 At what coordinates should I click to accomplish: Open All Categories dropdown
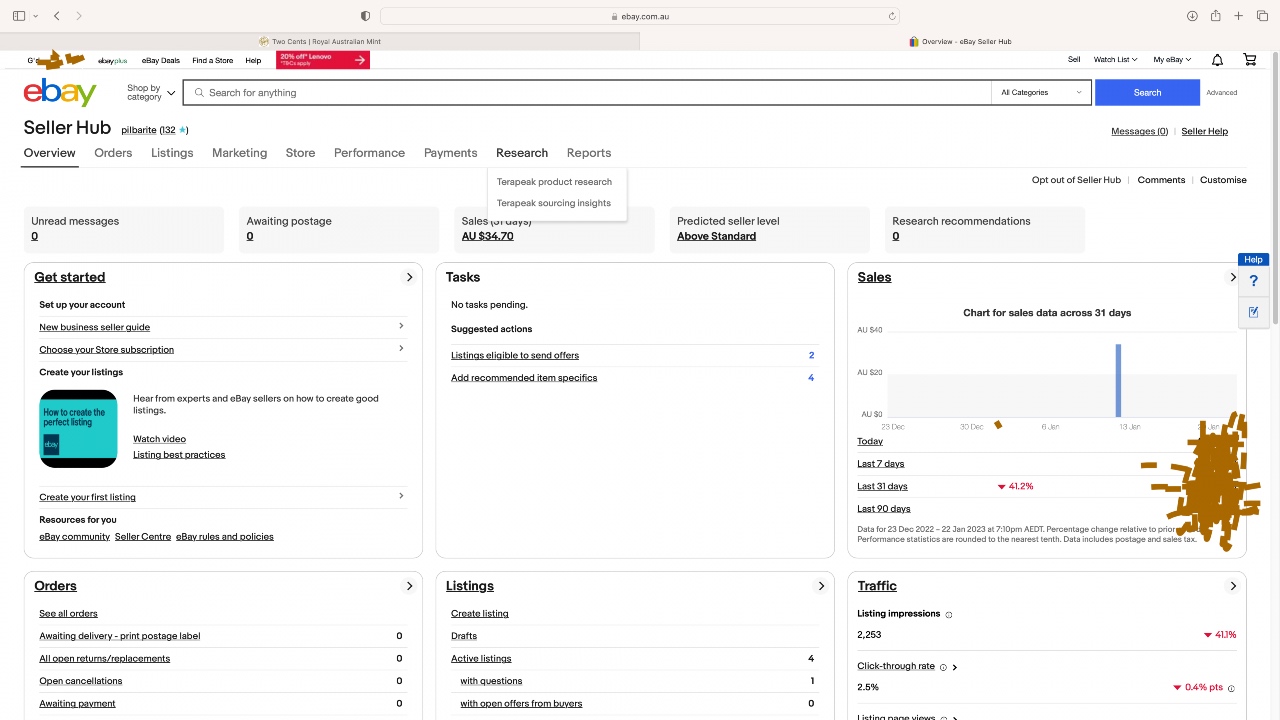(x=1041, y=92)
